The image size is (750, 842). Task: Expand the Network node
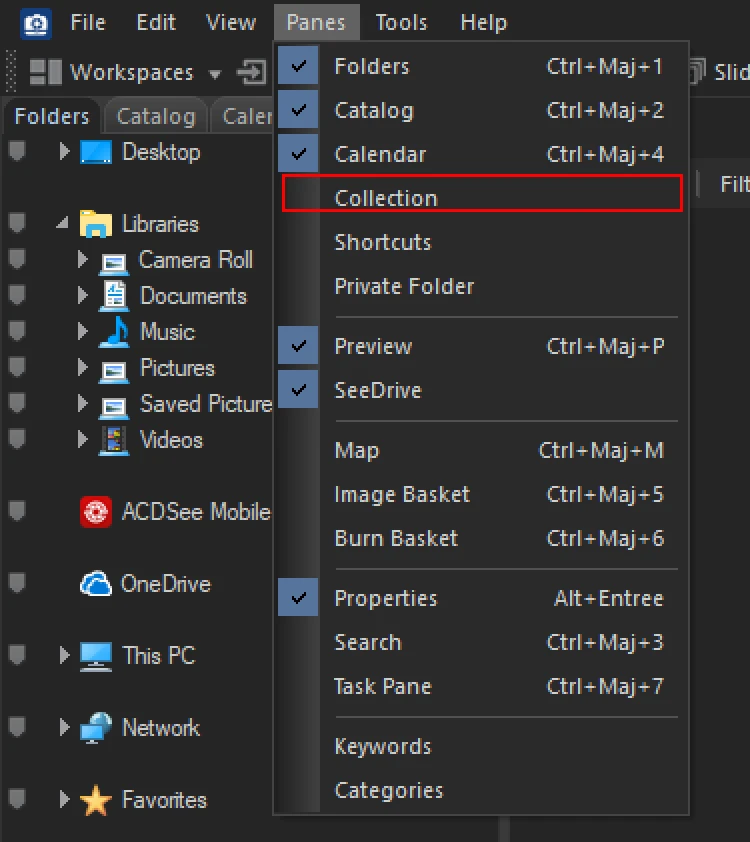pos(64,727)
